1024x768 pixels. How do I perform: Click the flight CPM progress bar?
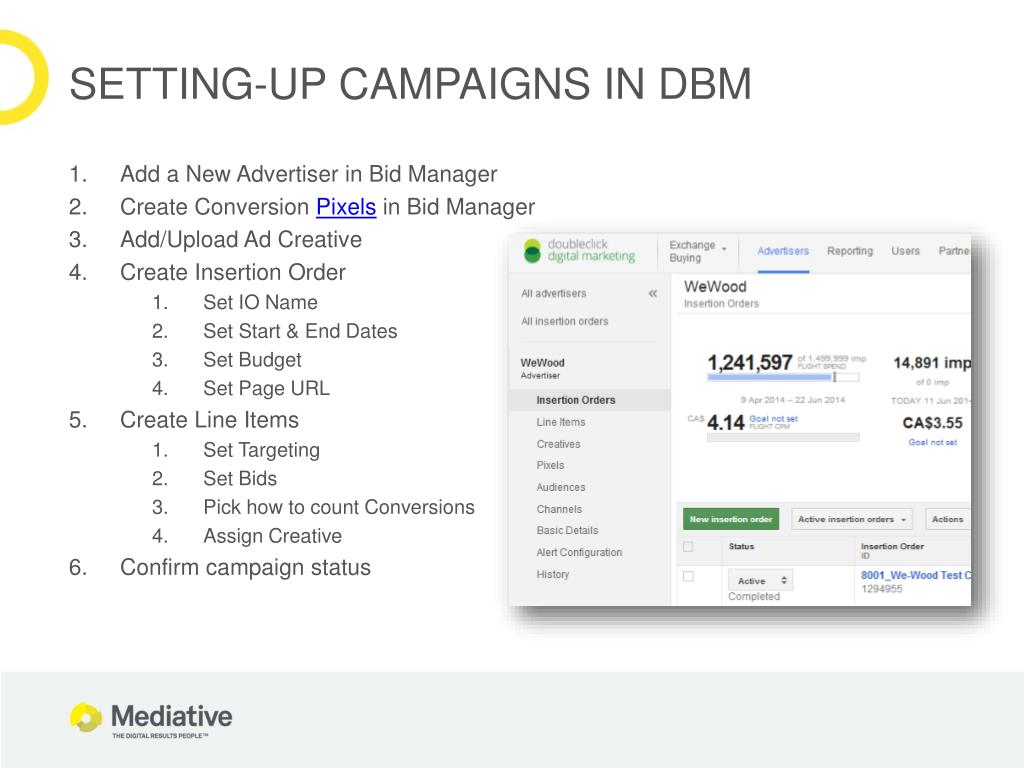point(783,438)
